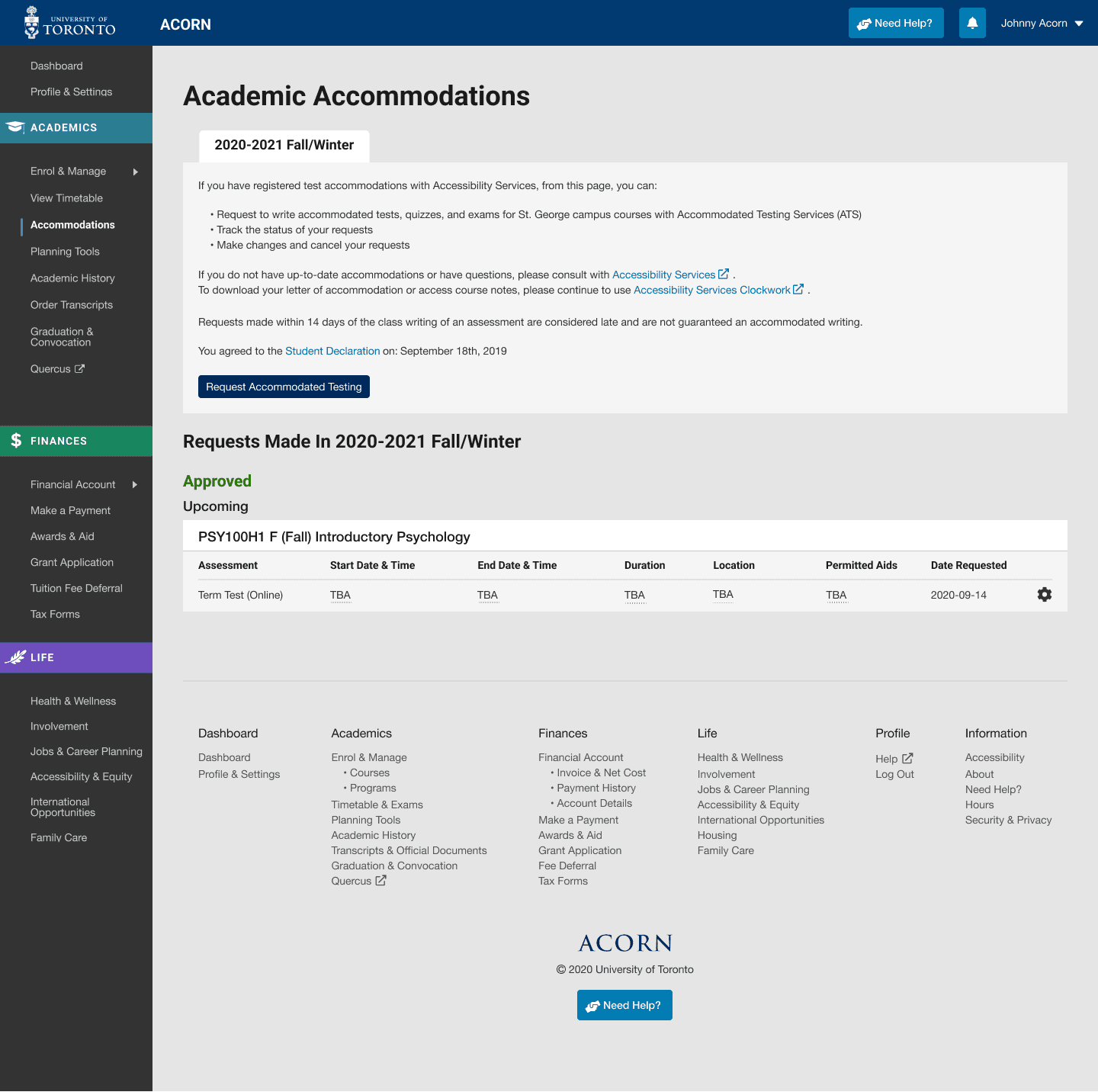The image size is (1098, 1092).
Task: Open Tax Forms in sidebar
Action: click(x=55, y=615)
